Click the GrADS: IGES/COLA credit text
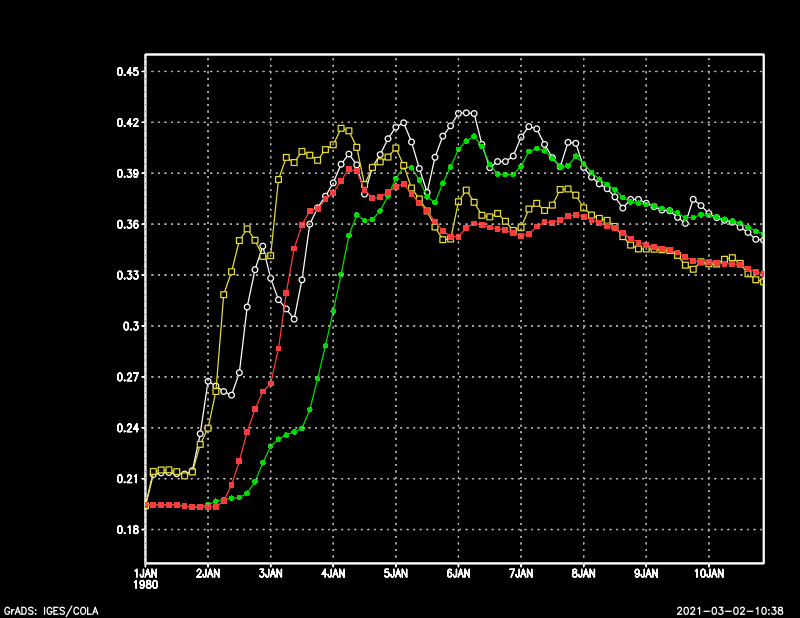The width and height of the screenshot is (800, 618). [44, 610]
